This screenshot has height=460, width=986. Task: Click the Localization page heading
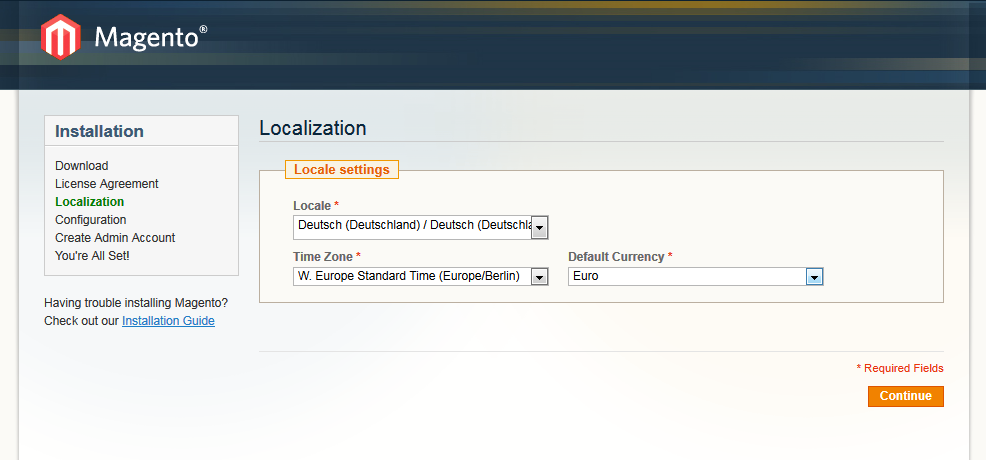coord(313,128)
